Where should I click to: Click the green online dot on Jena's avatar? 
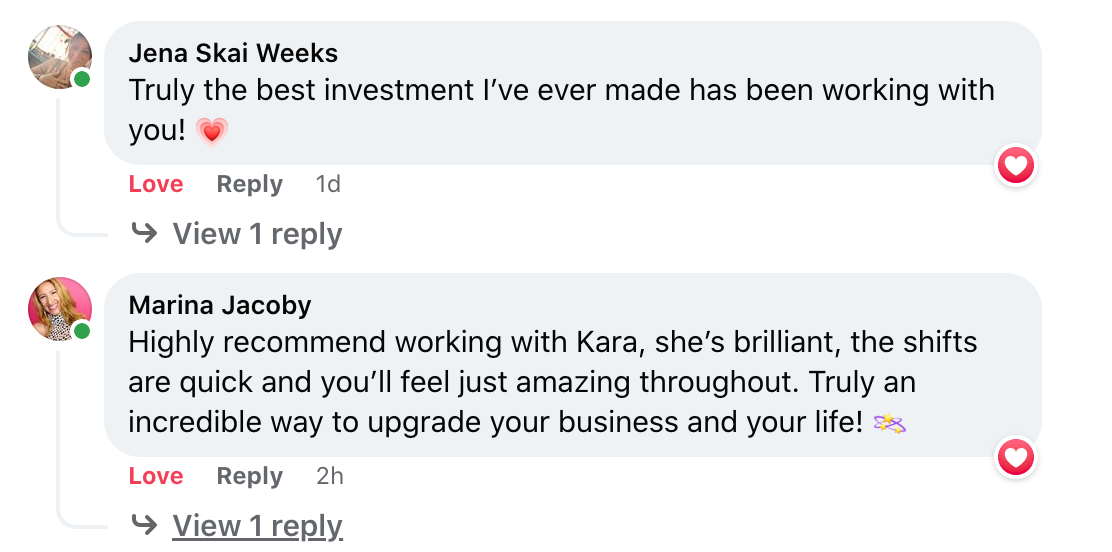coord(82,79)
